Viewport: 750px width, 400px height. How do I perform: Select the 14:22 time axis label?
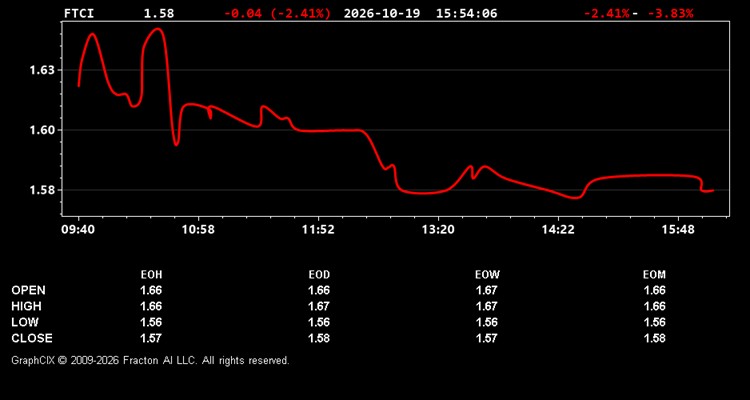pos(558,230)
